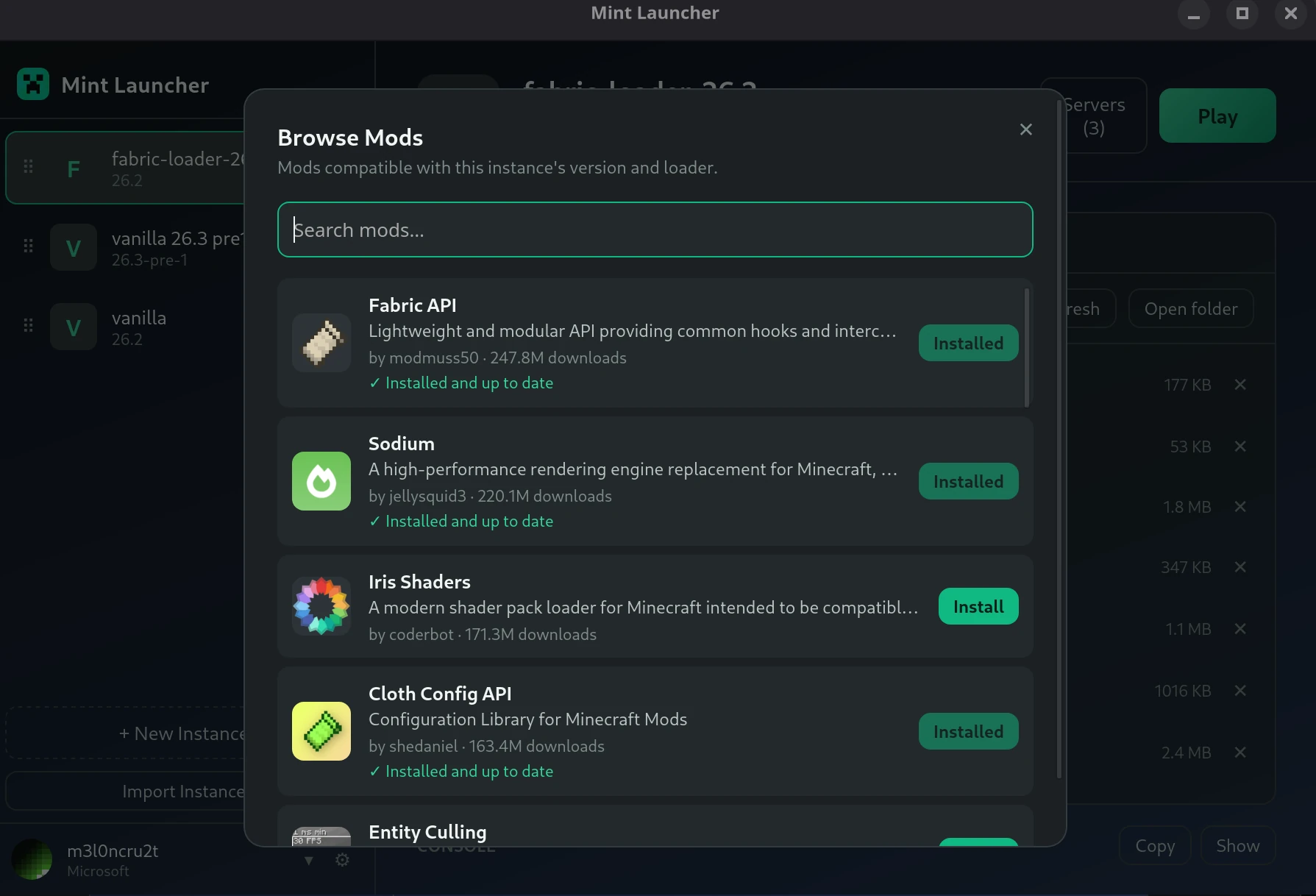This screenshot has width=1316, height=896.
Task: Select the fabric-loader instance F icon
Action: click(74, 168)
